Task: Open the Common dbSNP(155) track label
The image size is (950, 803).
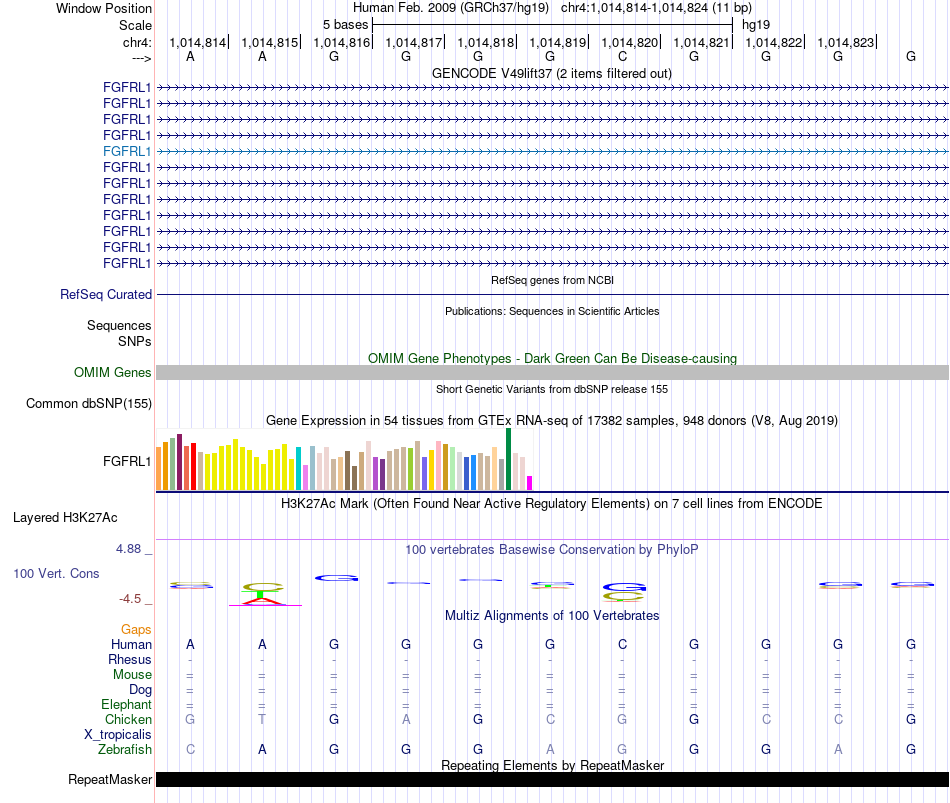Action: click(x=89, y=404)
